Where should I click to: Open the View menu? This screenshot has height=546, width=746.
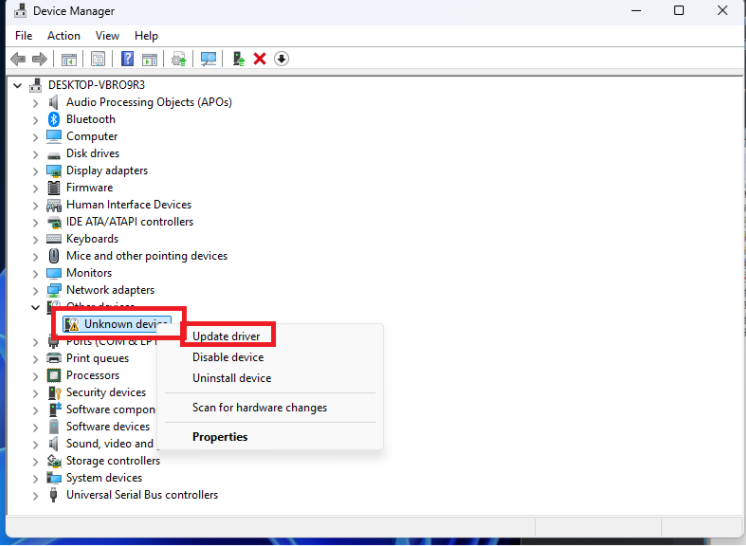(108, 36)
